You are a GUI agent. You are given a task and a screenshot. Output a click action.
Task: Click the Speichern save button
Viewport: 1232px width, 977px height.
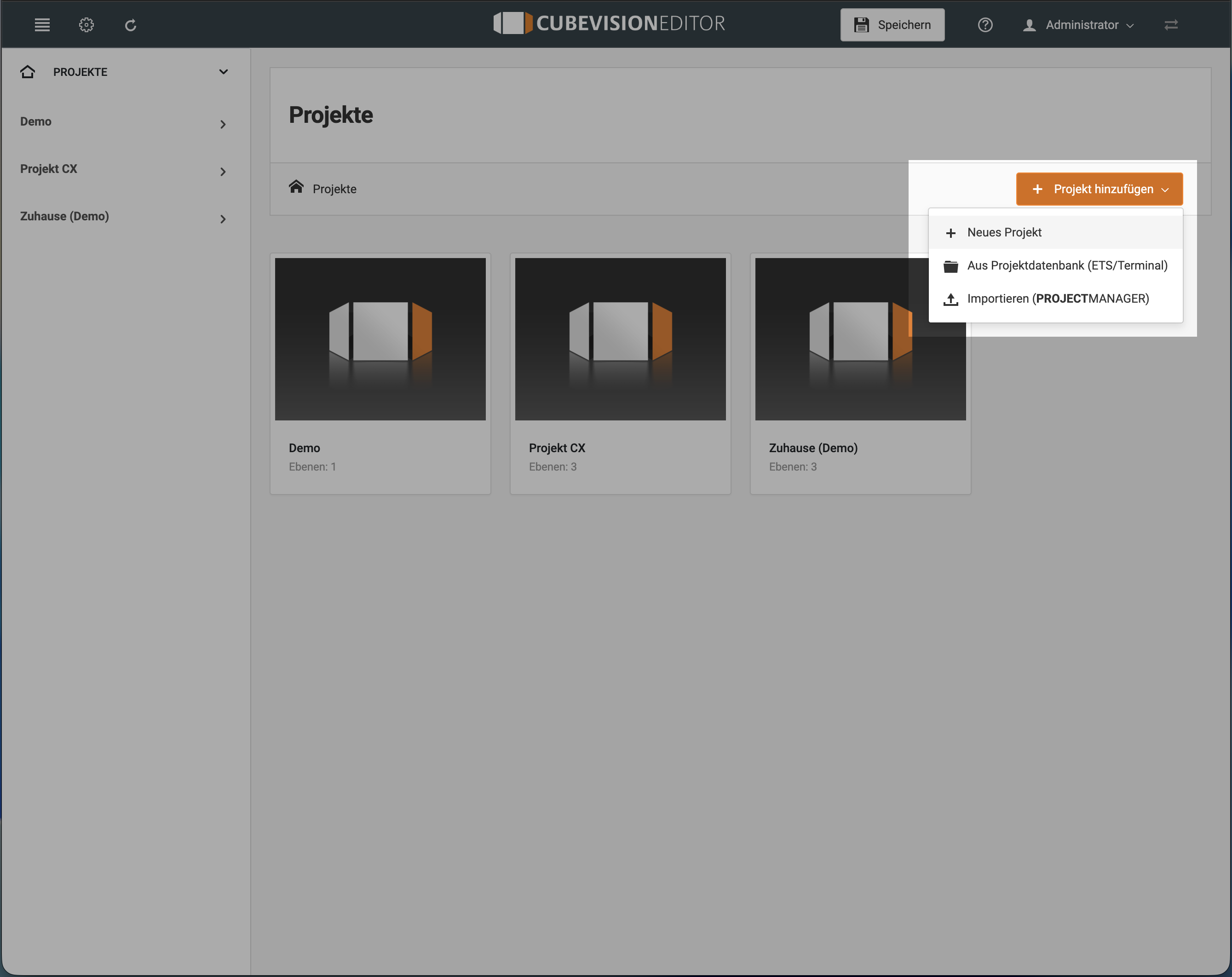pos(892,24)
